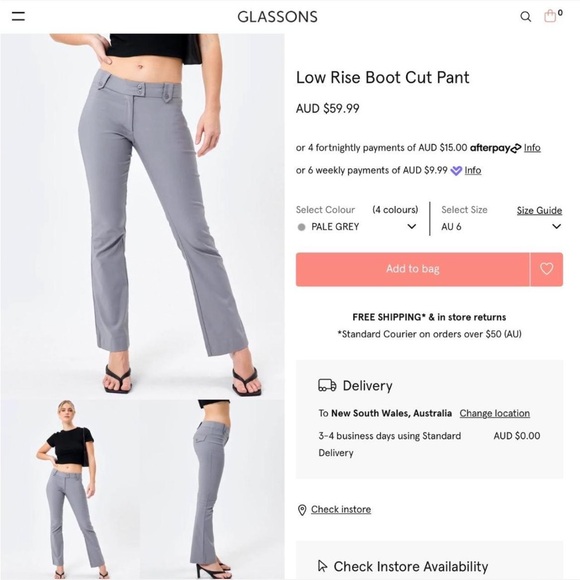Open Afterpay Info link

[532, 148]
